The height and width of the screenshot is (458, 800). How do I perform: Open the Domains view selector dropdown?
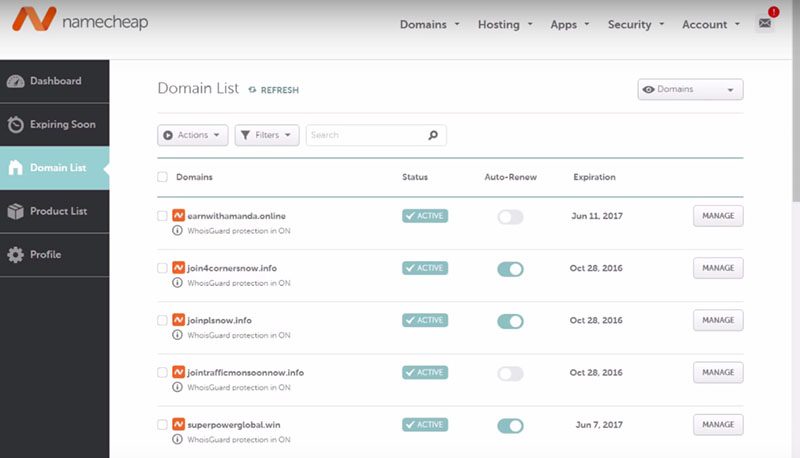coord(690,90)
